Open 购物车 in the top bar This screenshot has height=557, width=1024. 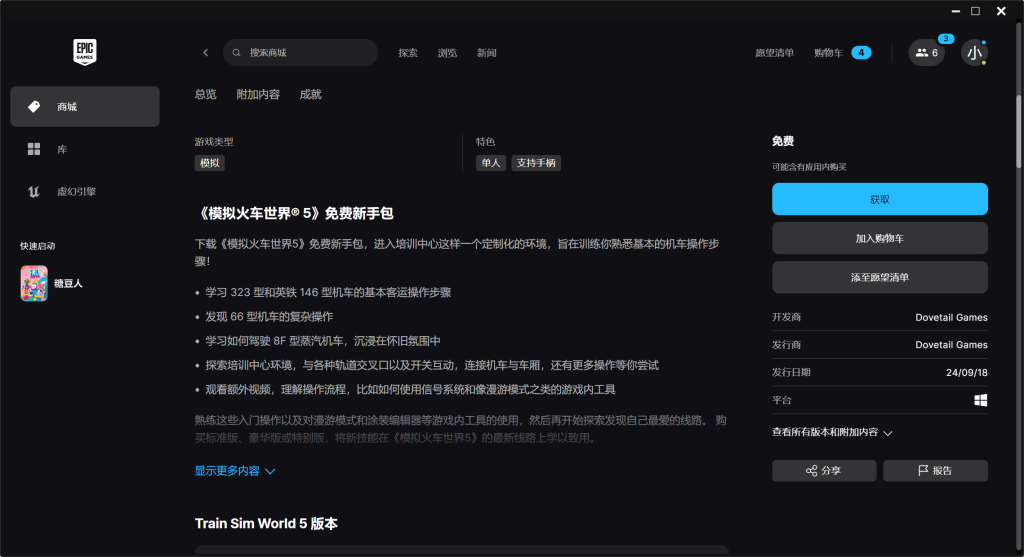pyautogui.click(x=828, y=53)
